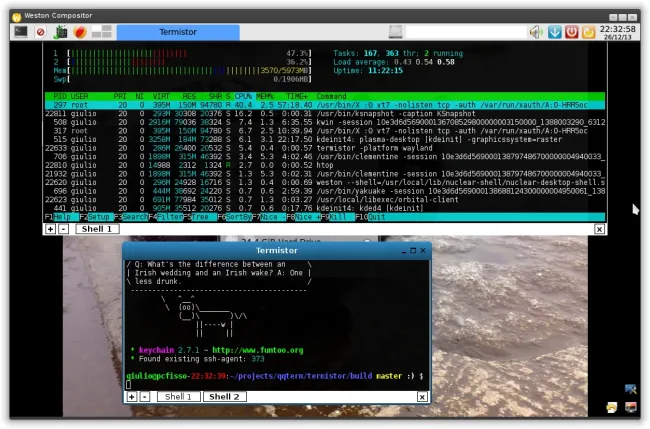This screenshot has width=650, height=429.
Task: Select the Shell 2 tab
Action: coord(224,397)
